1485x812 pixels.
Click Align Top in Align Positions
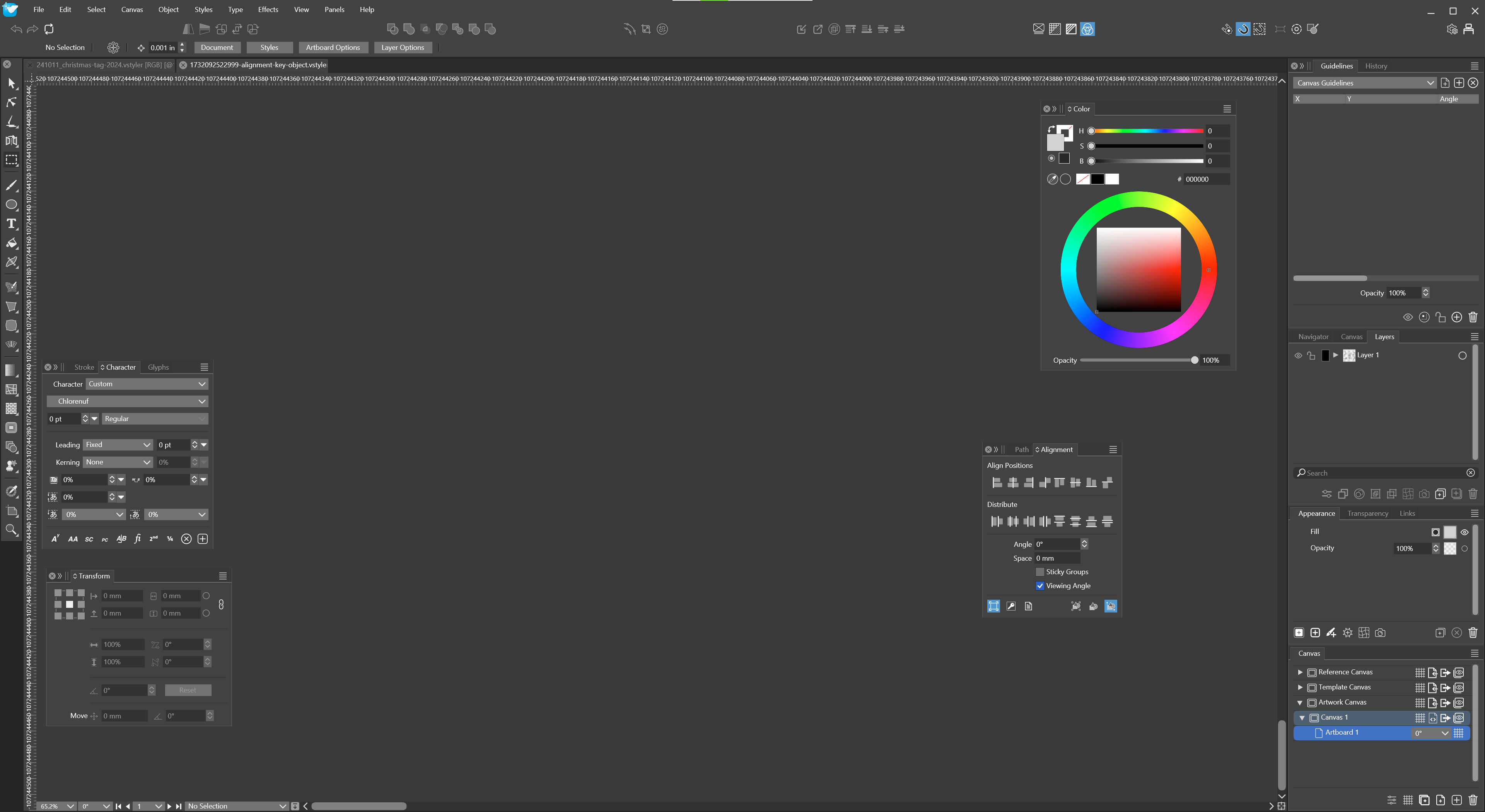click(1060, 482)
